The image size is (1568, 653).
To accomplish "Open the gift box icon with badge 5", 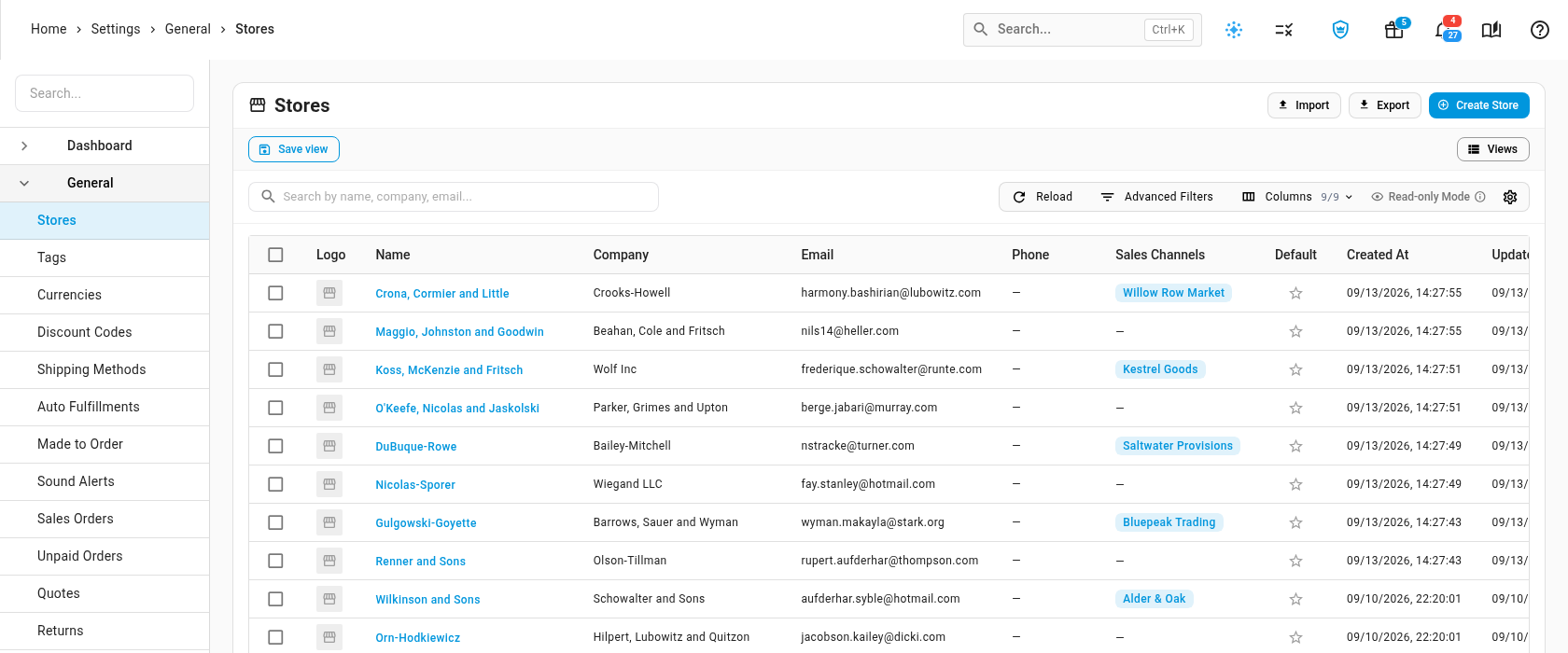I will click(x=1394, y=30).
